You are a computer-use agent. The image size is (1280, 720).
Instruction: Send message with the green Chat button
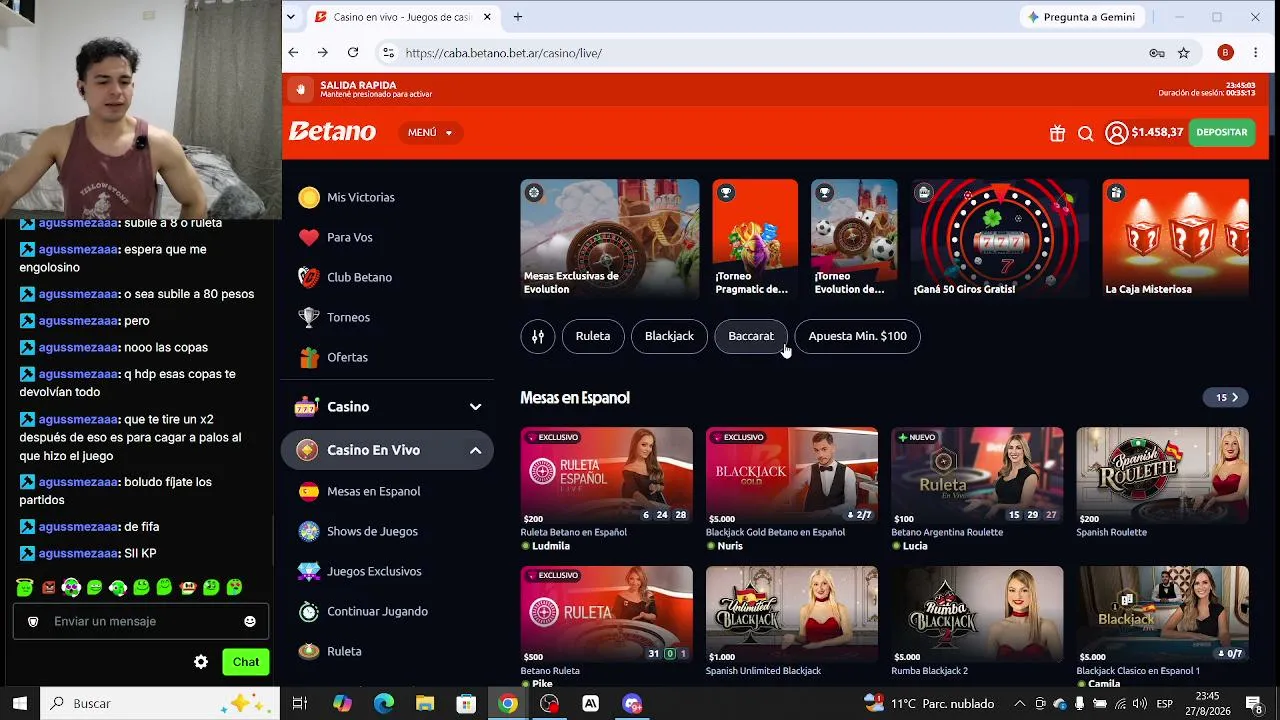click(246, 662)
